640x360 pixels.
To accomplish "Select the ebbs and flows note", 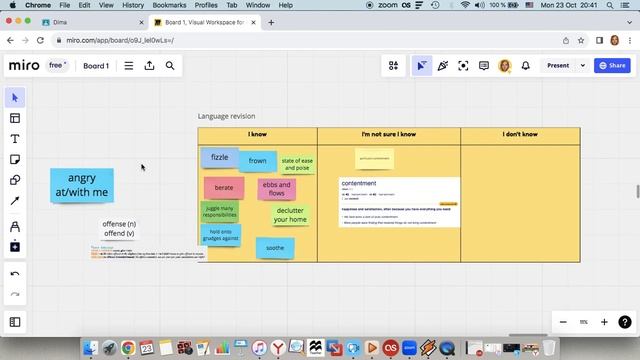I will pyautogui.click(x=277, y=189).
